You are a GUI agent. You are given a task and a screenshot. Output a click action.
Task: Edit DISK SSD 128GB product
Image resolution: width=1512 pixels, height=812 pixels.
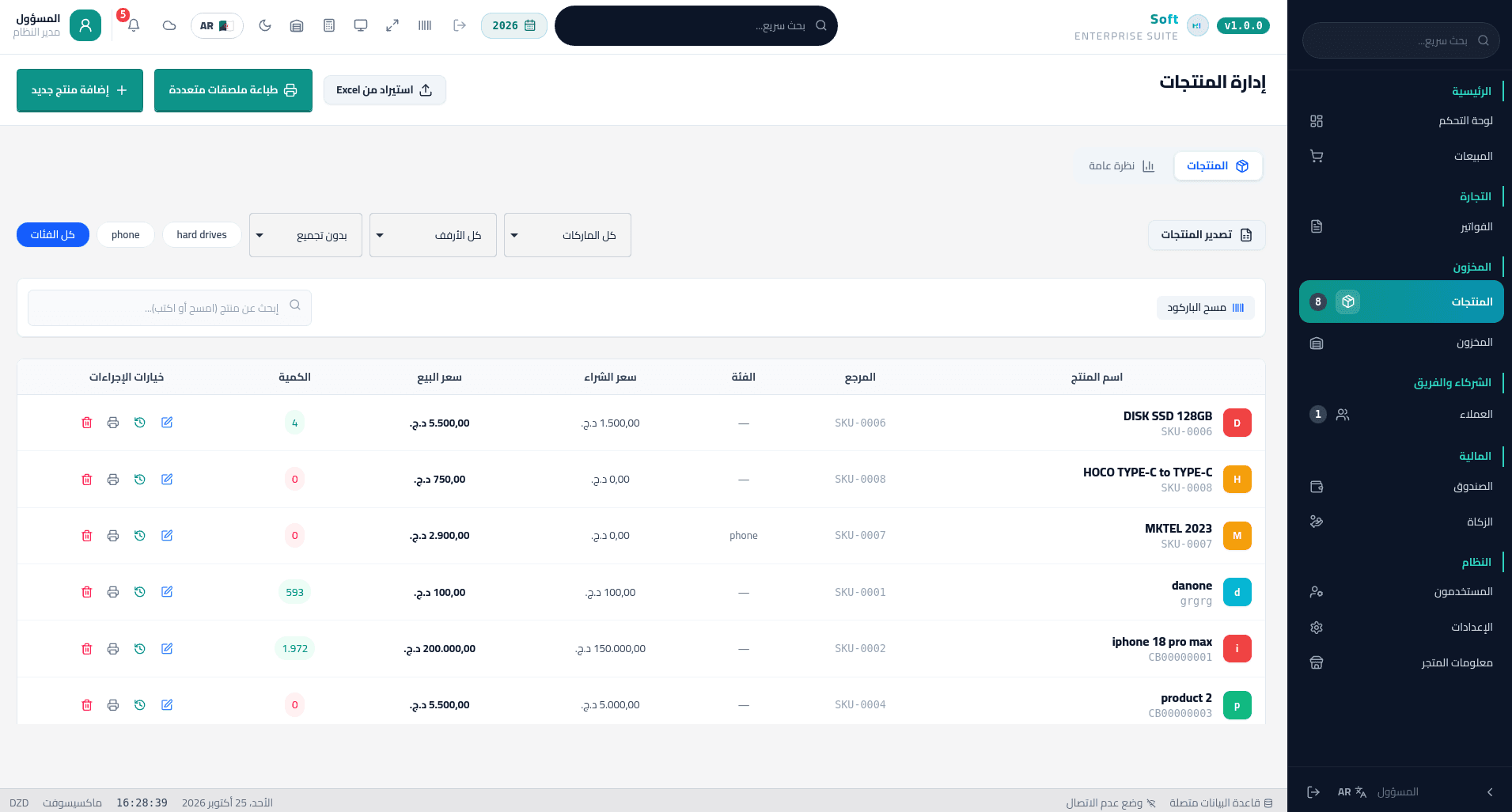(167, 423)
